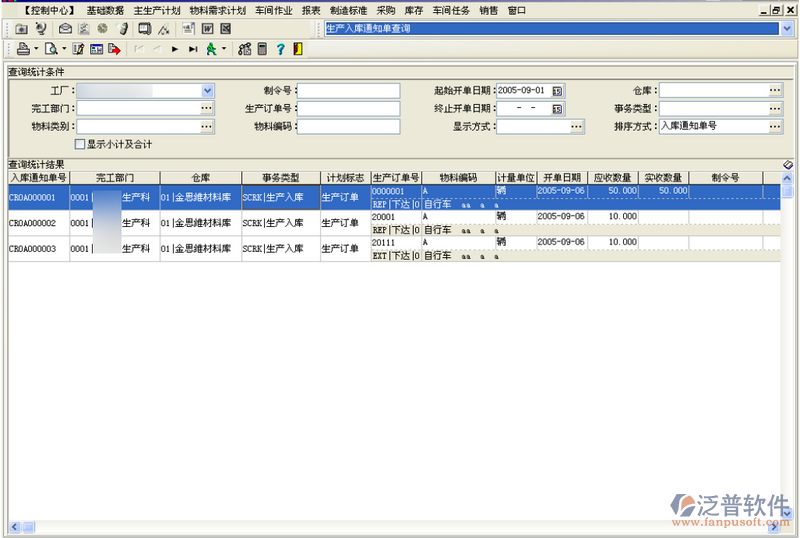Go to the last record arrow
800x538 pixels.
tap(192, 48)
